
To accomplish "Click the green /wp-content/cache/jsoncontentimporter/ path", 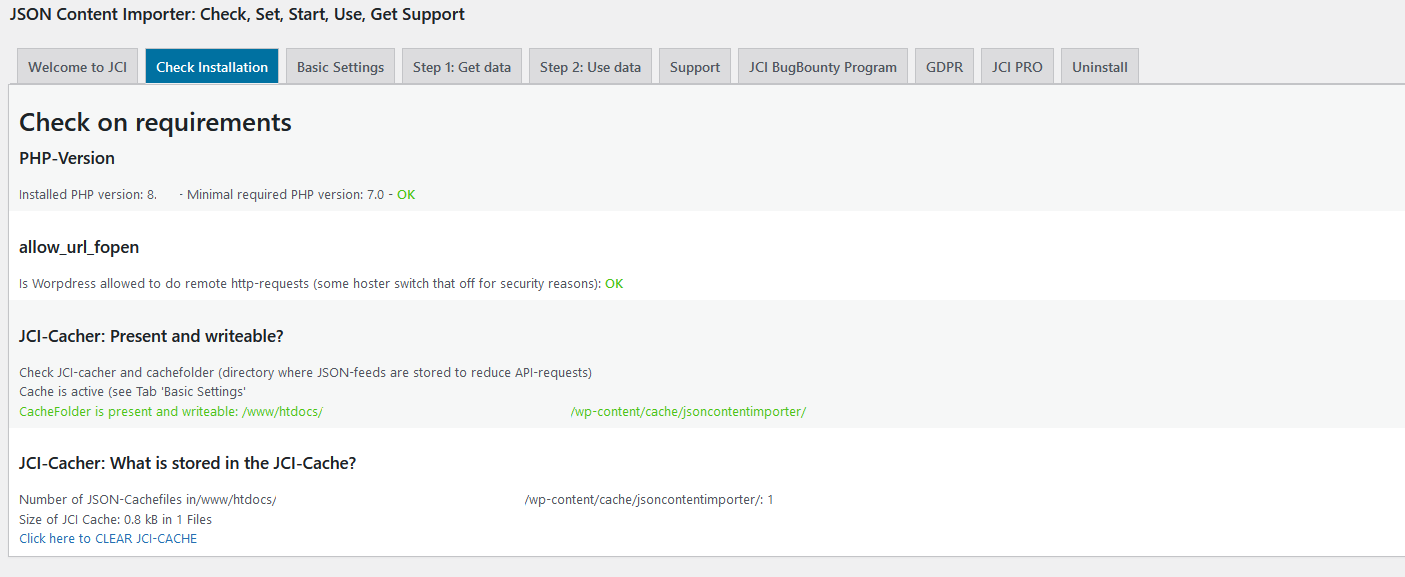I will click(x=688, y=411).
